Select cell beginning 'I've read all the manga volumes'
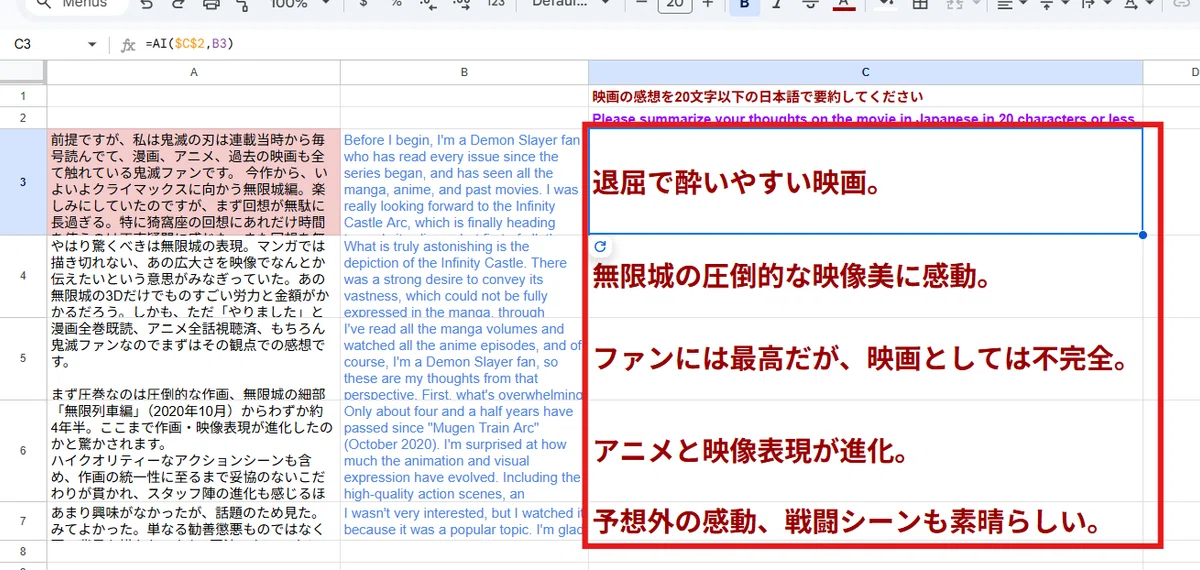The image size is (1200, 570). (x=464, y=358)
